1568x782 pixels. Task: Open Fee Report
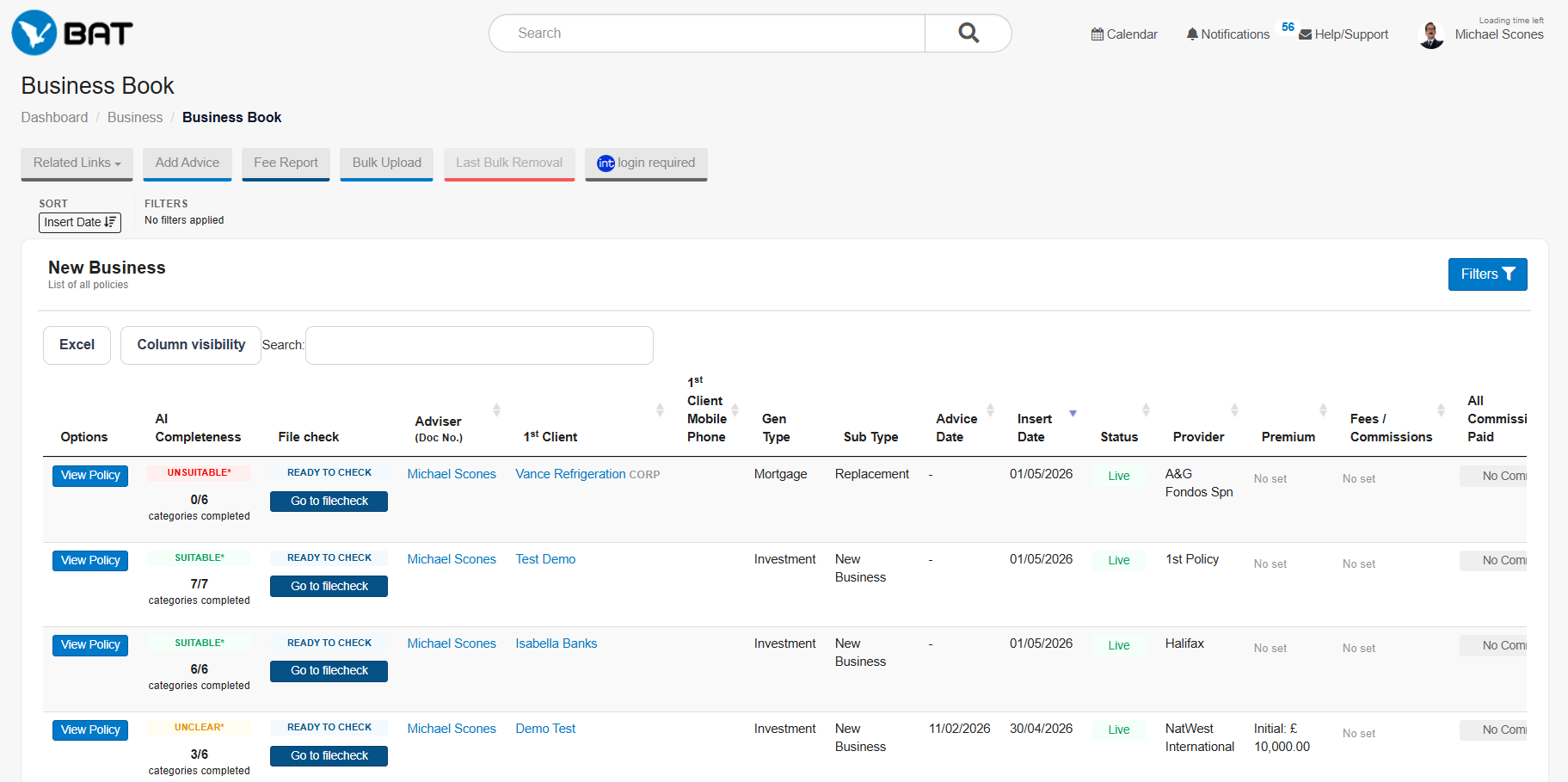click(286, 163)
